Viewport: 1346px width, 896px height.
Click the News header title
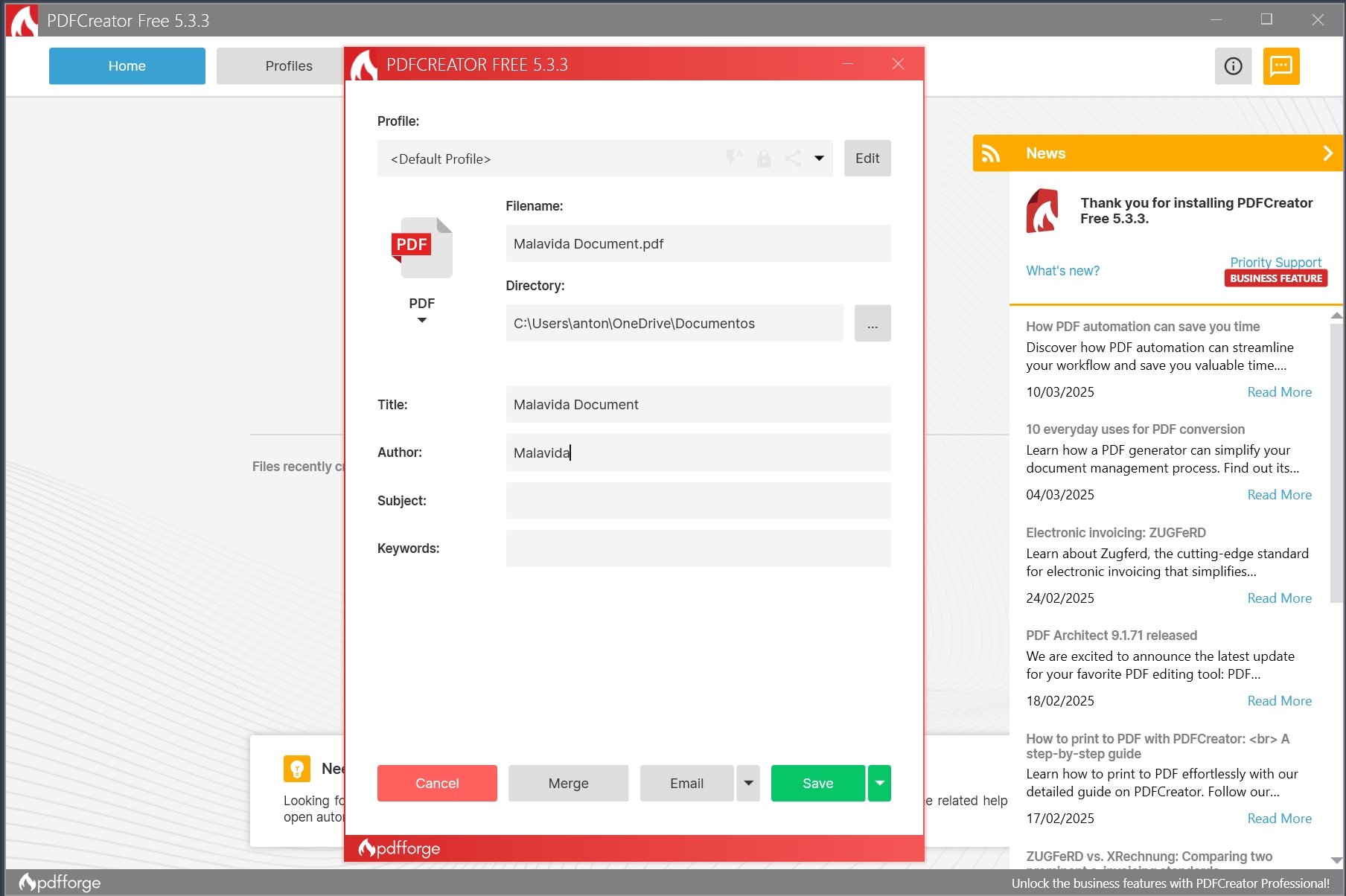pos(1045,153)
